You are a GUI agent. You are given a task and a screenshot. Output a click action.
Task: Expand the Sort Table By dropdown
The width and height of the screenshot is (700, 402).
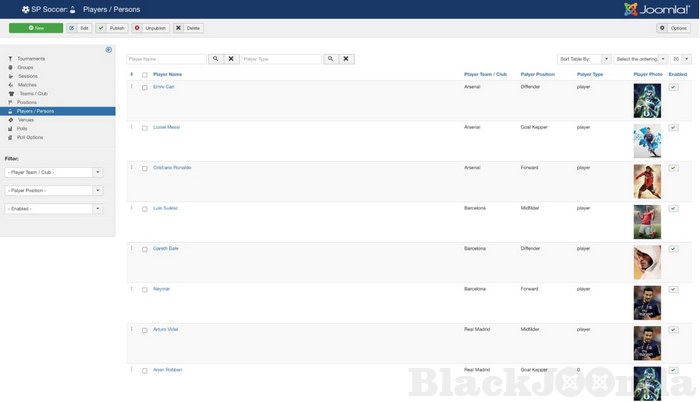(x=584, y=59)
